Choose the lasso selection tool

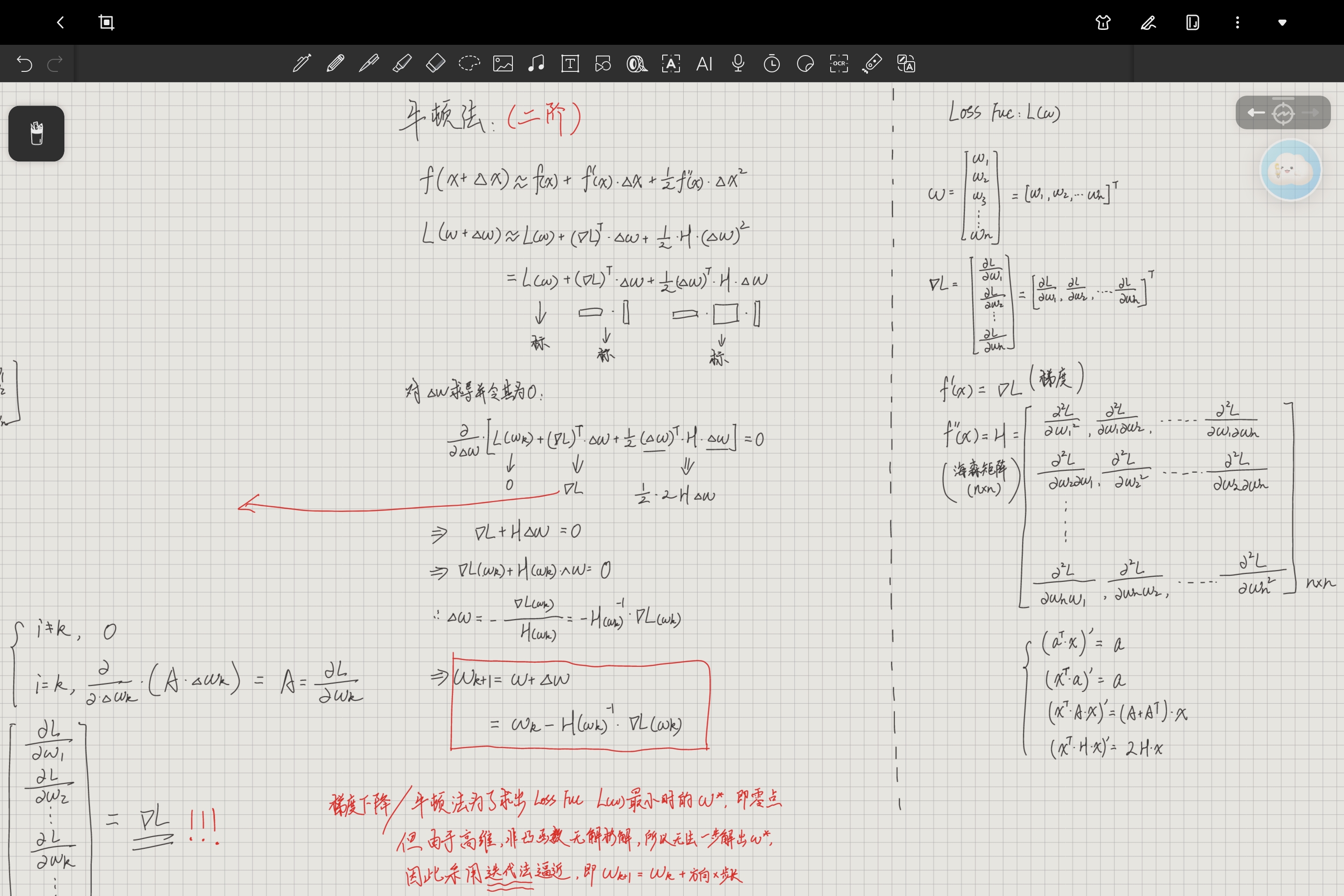(x=469, y=63)
